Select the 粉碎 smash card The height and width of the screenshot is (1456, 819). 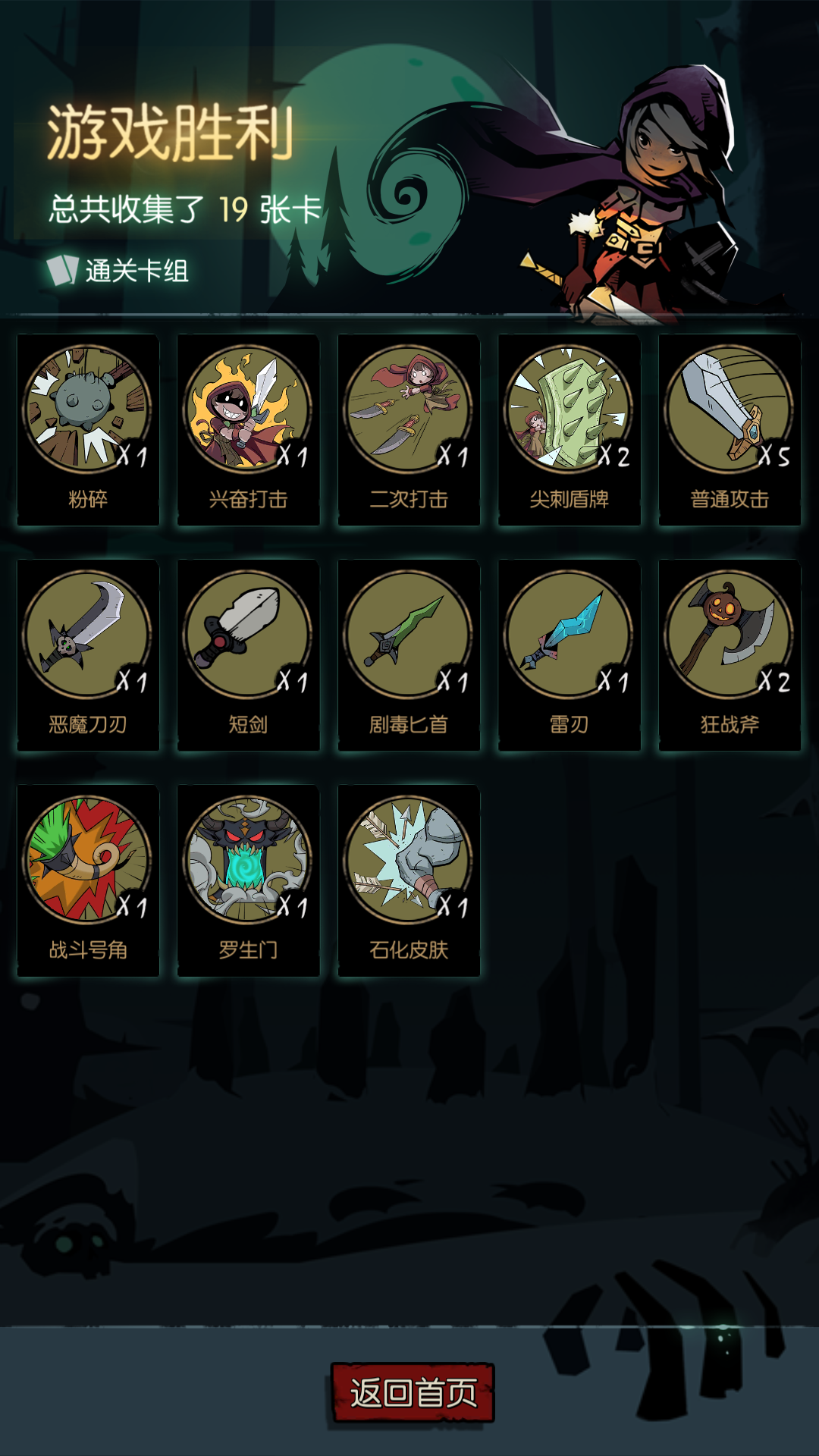point(88,429)
